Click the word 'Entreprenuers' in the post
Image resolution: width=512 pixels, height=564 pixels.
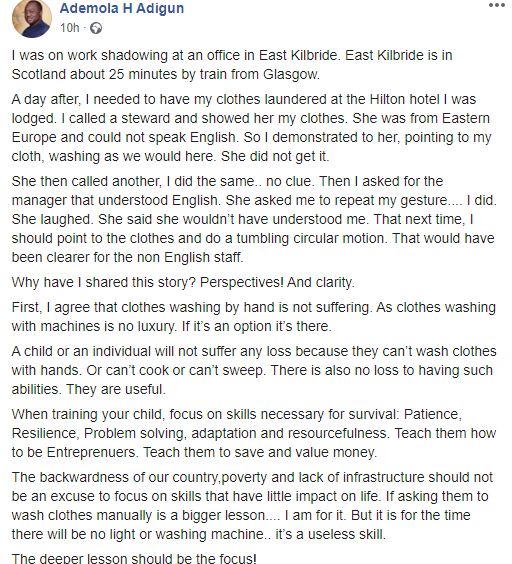point(92,452)
